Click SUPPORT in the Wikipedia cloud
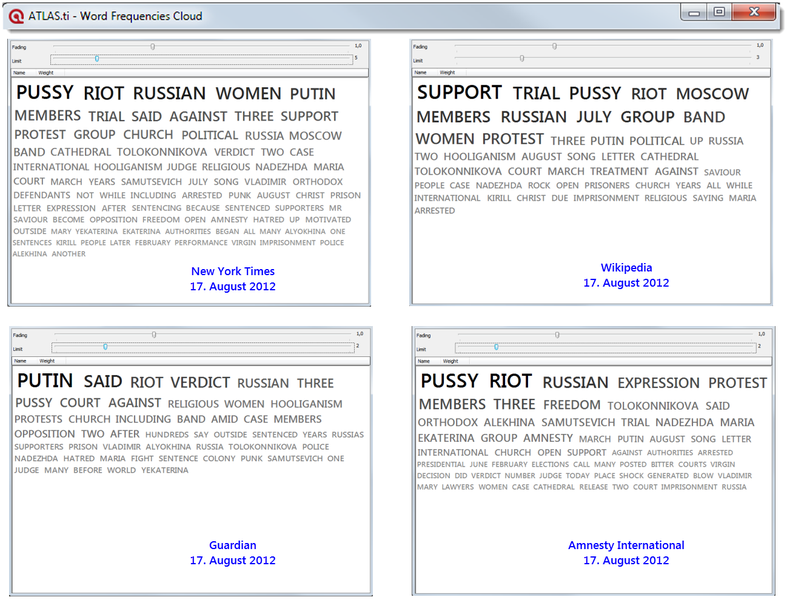 (x=459, y=93)
